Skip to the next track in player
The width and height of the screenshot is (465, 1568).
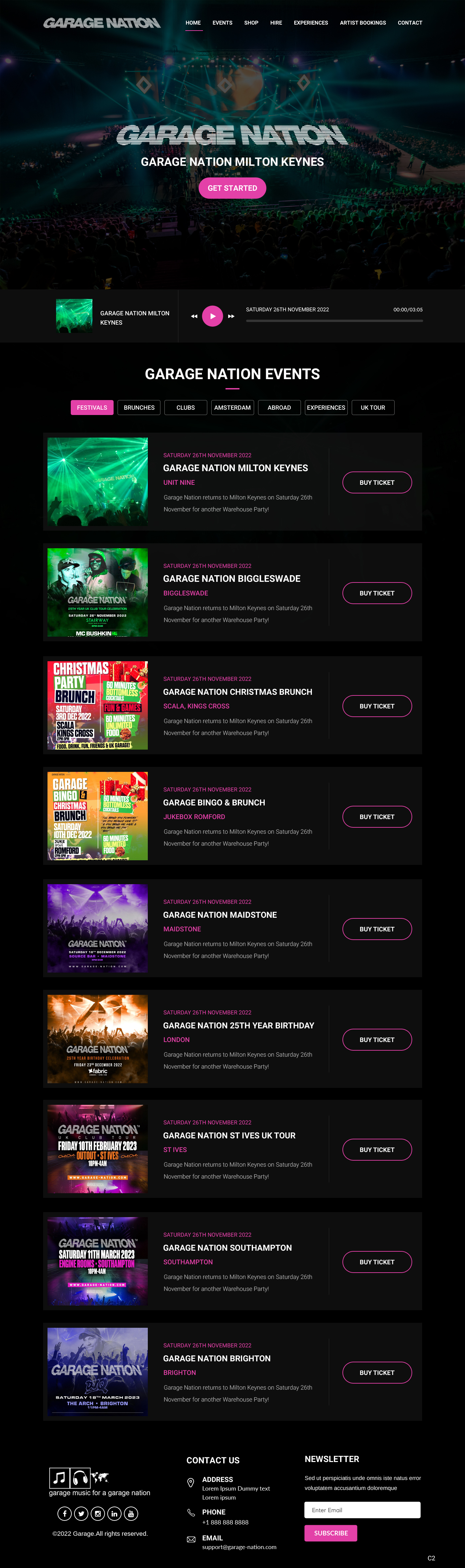[231, 317]
